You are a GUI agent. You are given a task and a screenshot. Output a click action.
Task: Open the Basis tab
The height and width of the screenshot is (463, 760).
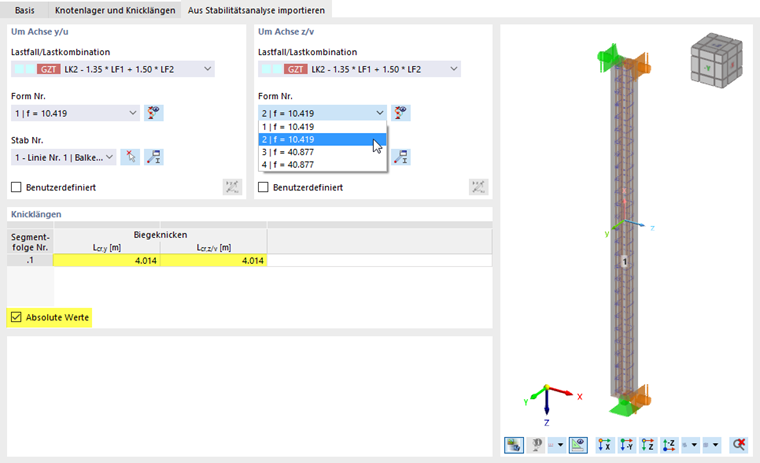(24, 10)
